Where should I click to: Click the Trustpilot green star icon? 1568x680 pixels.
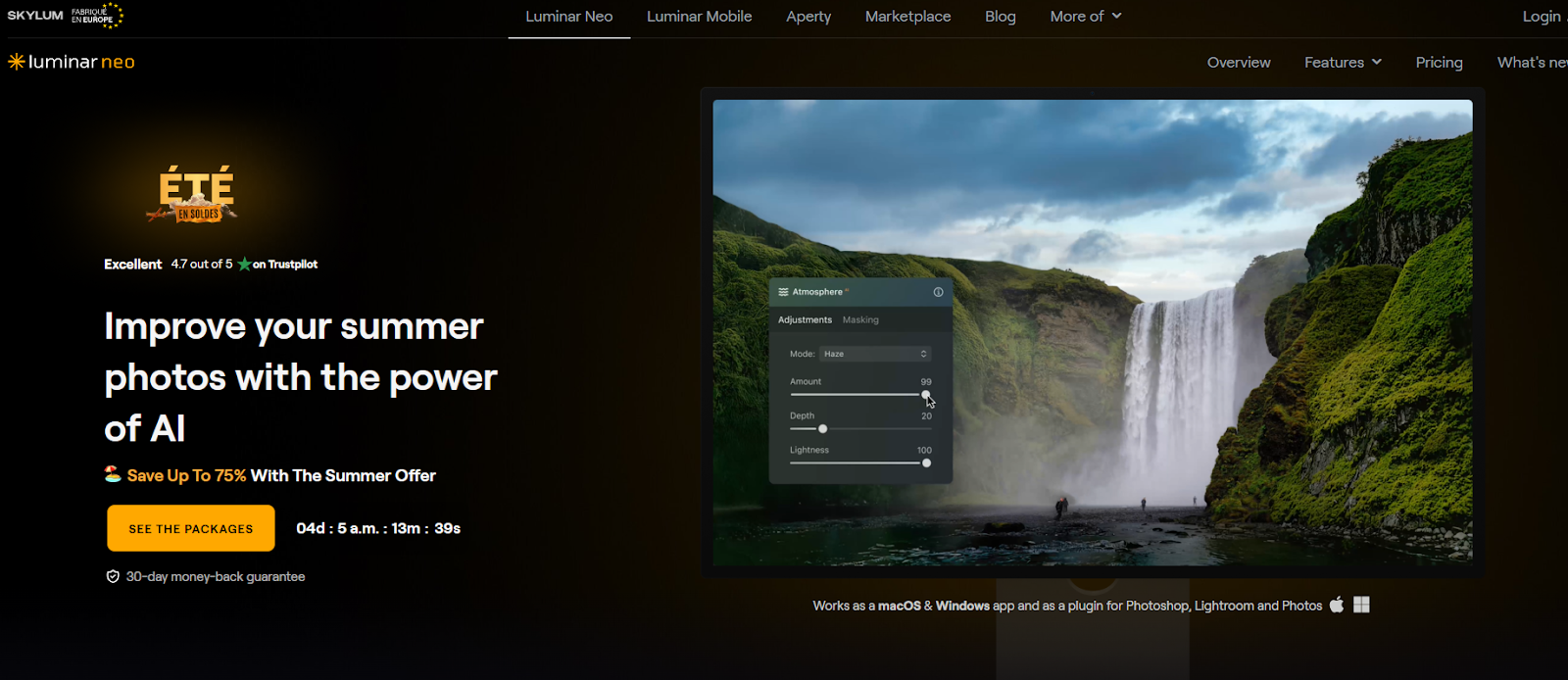pyautogui.click(x=244, y=265)
